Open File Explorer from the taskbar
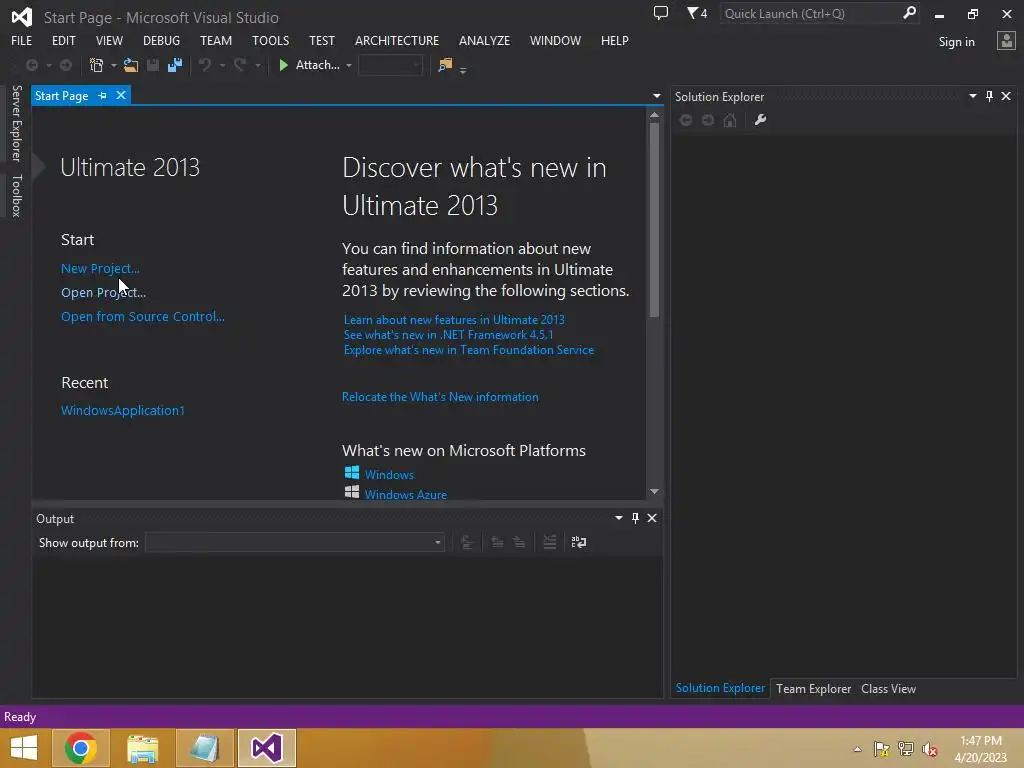Screen dimensions: 1024x768 pyautogui.click(x=143, y=748)
